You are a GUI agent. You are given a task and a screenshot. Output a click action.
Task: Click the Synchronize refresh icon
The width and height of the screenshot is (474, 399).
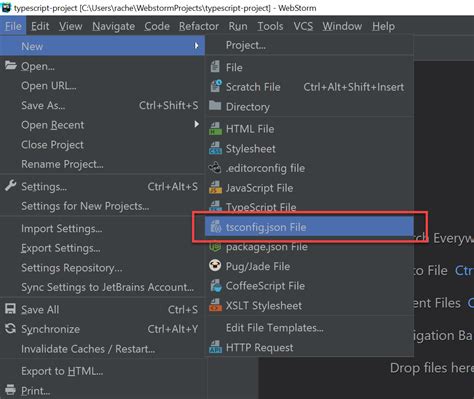pos(10,329)
